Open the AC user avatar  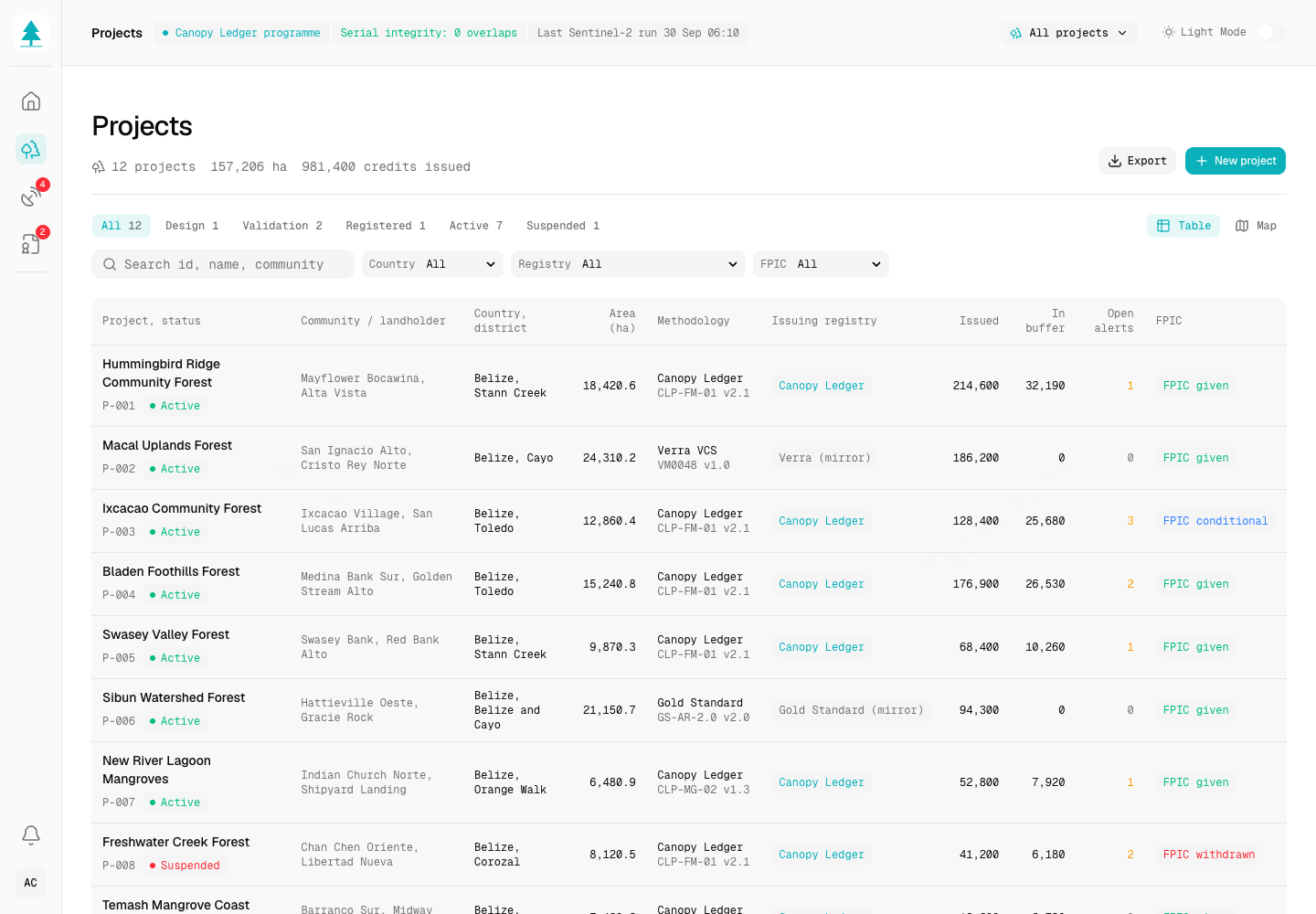pos(31,883)
